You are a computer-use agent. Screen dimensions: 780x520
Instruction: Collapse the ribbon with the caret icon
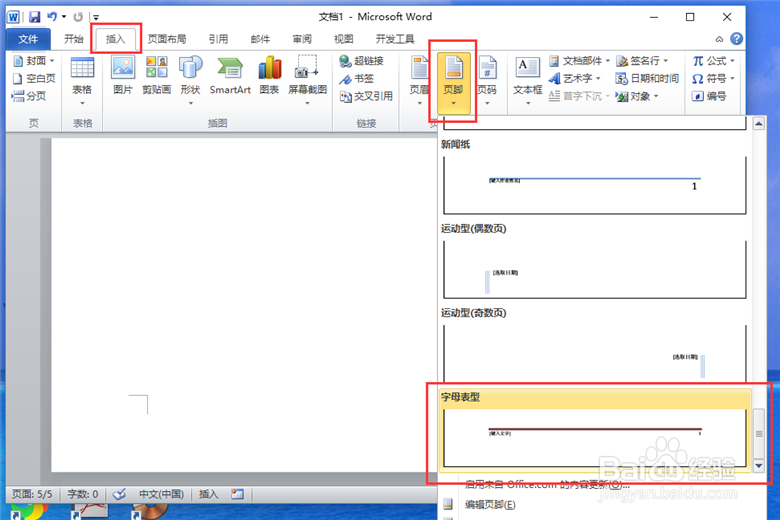719,39
